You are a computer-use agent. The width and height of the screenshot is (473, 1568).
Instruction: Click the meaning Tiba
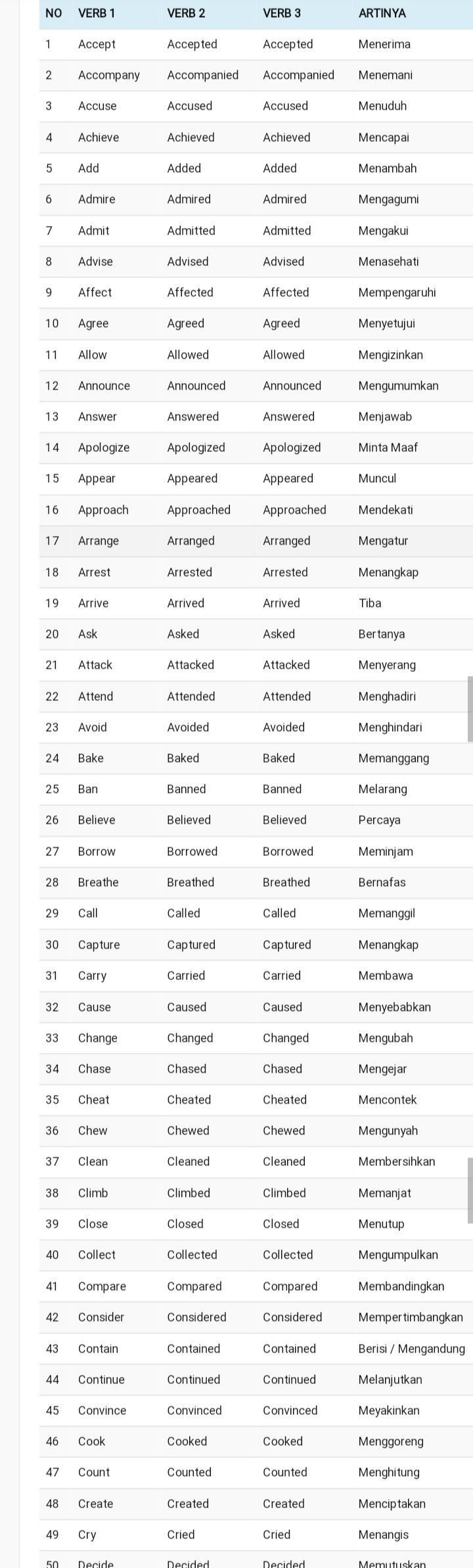pos(370,603)
